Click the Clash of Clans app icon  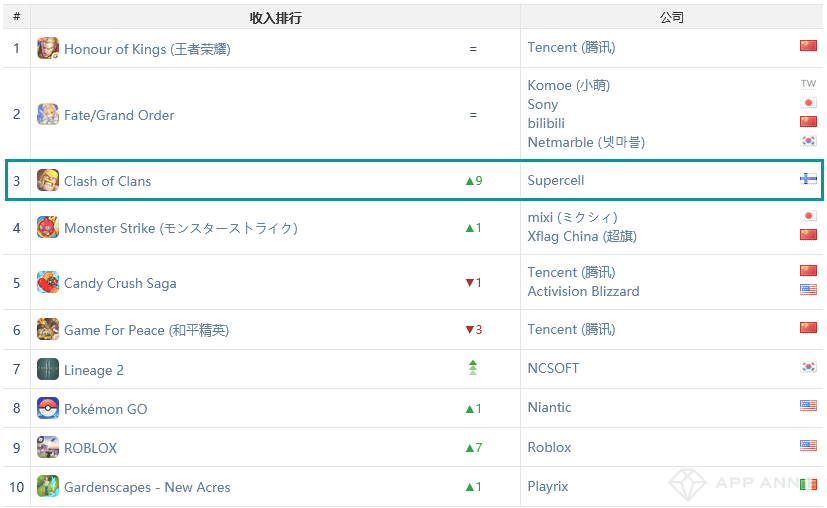47,181
